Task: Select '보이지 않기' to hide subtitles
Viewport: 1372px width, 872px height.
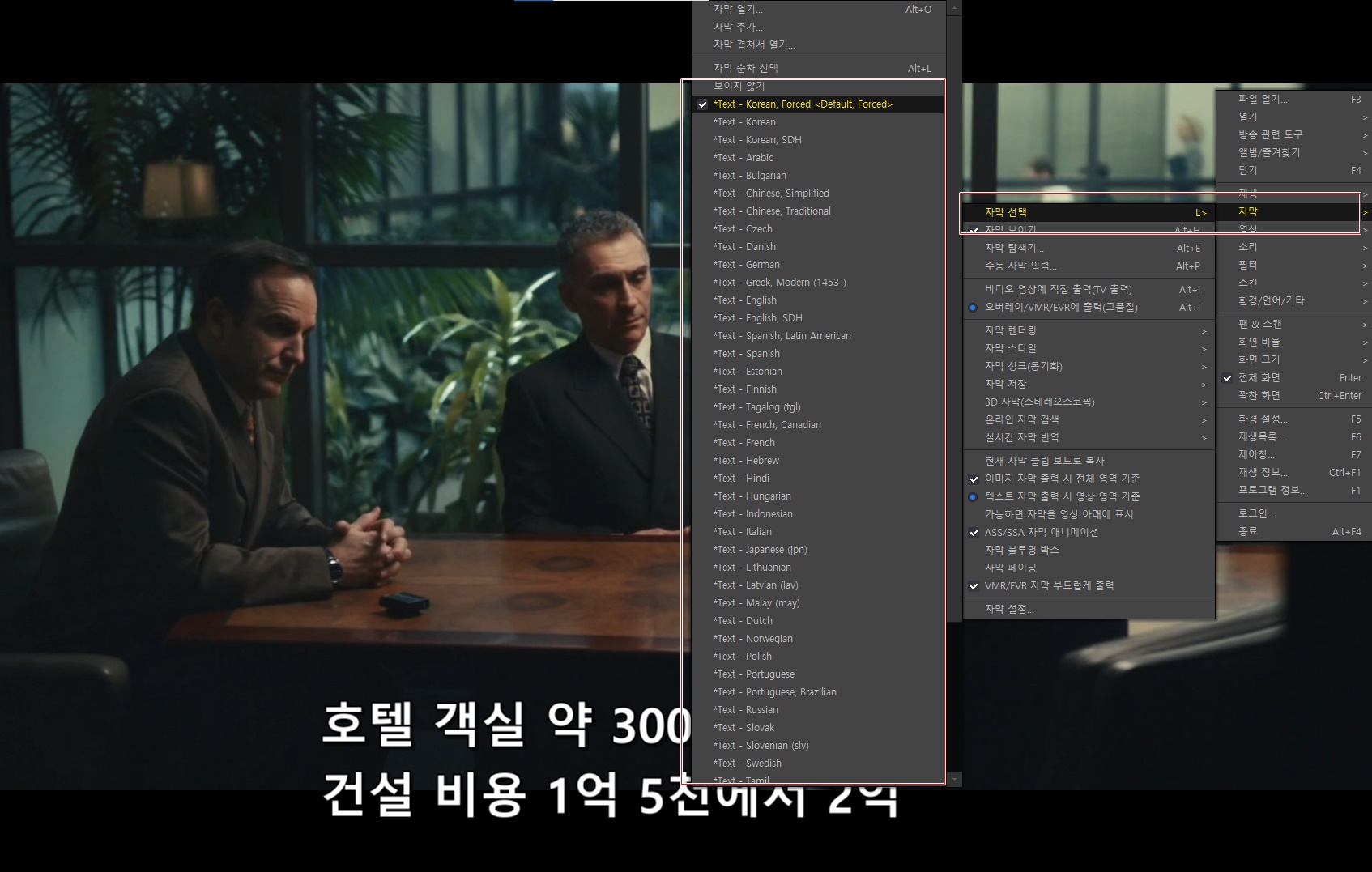Action: [819, 86]
